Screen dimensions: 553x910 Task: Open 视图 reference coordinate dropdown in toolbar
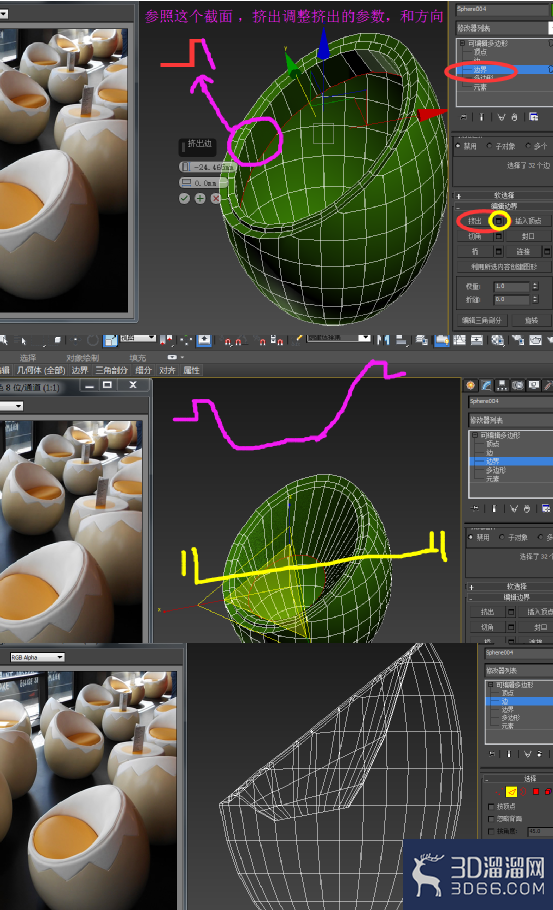[x=138, y=338]
